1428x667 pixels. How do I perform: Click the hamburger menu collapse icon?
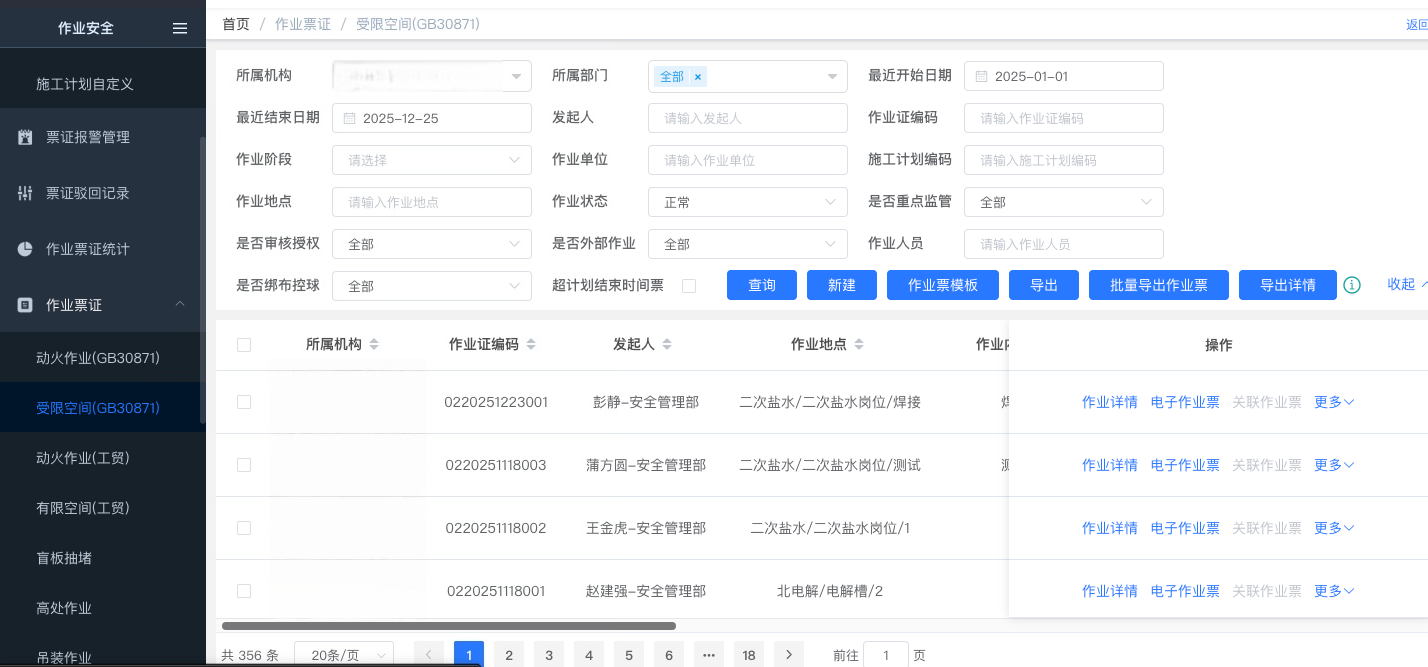point(180,28)
